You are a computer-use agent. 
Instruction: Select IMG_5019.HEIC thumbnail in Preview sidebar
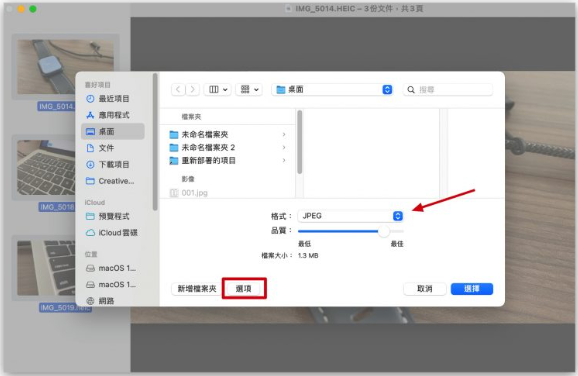46,268
